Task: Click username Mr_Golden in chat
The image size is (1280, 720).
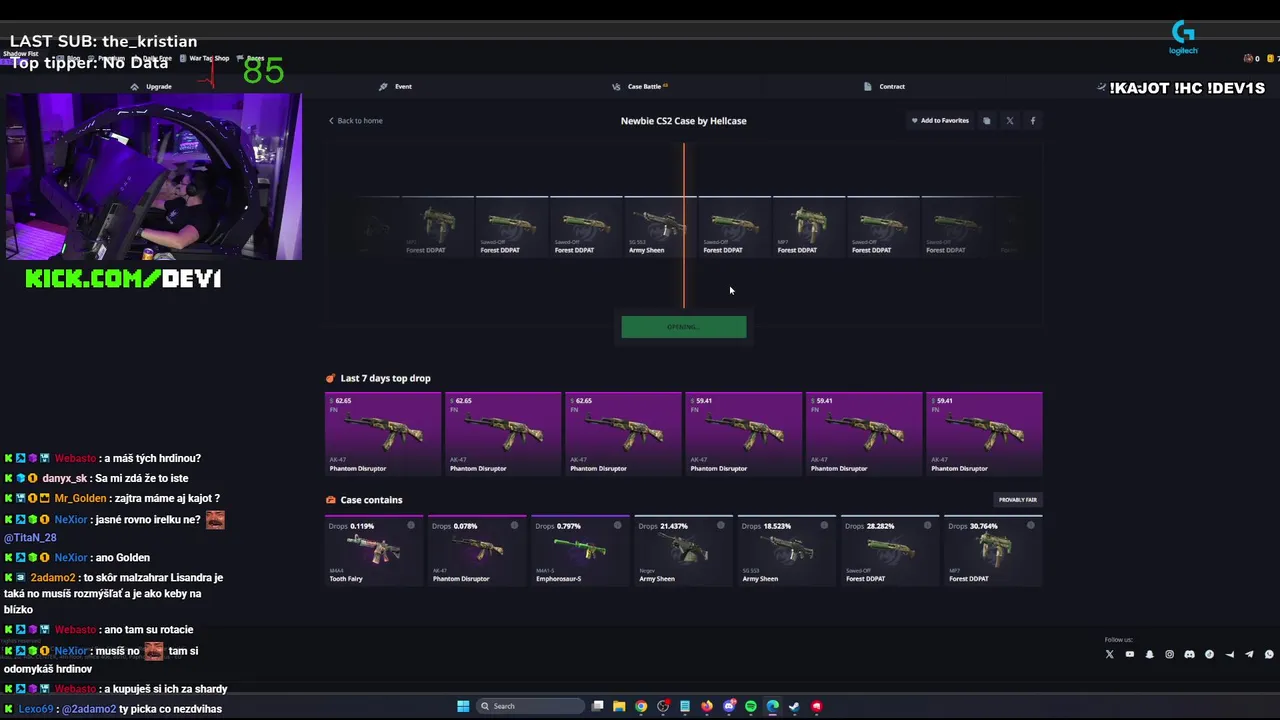Action: tap(80, 498)
